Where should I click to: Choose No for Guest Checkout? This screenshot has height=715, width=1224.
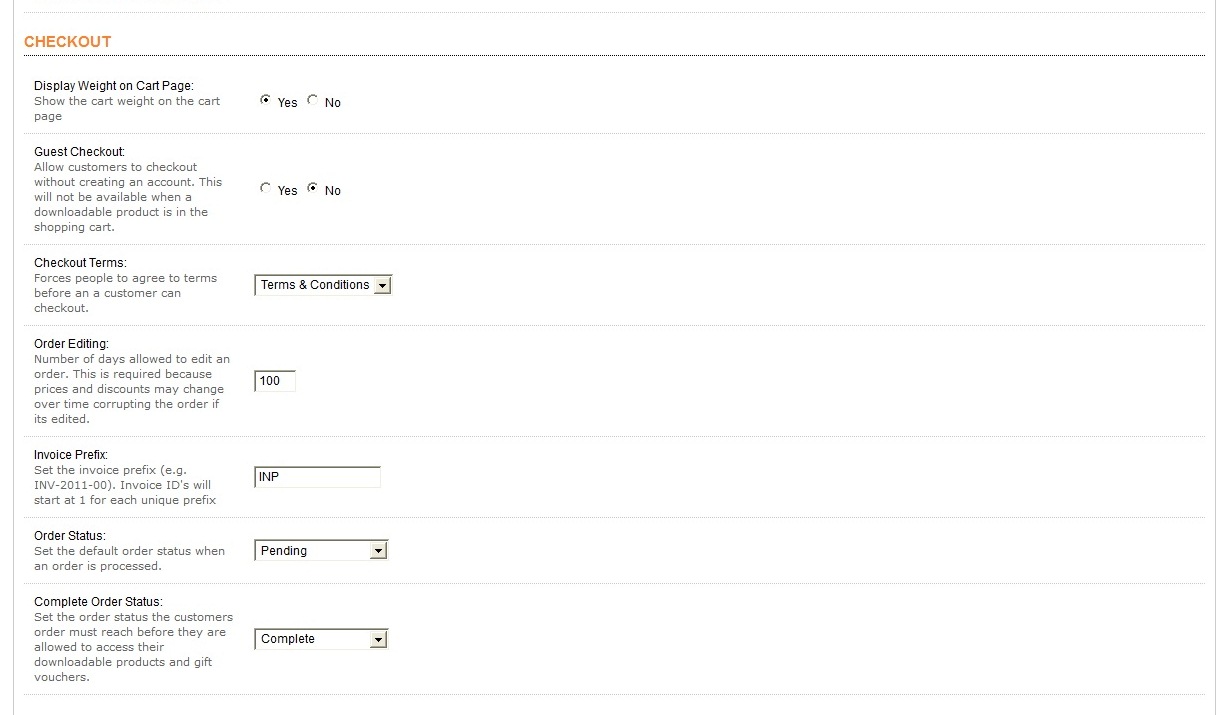(313, 188)
